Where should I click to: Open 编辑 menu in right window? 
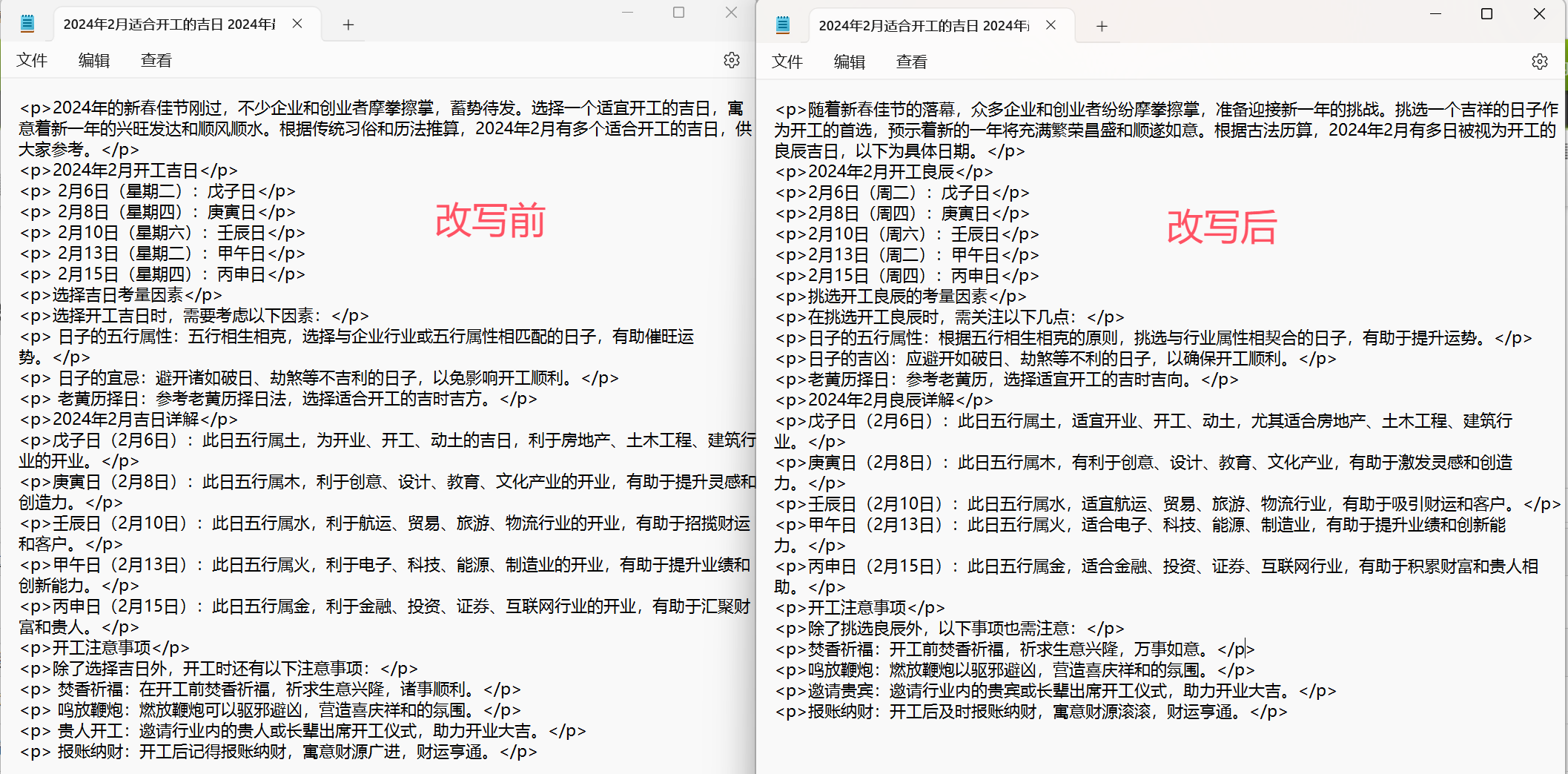pyautogui.click(x=850, y=62)
